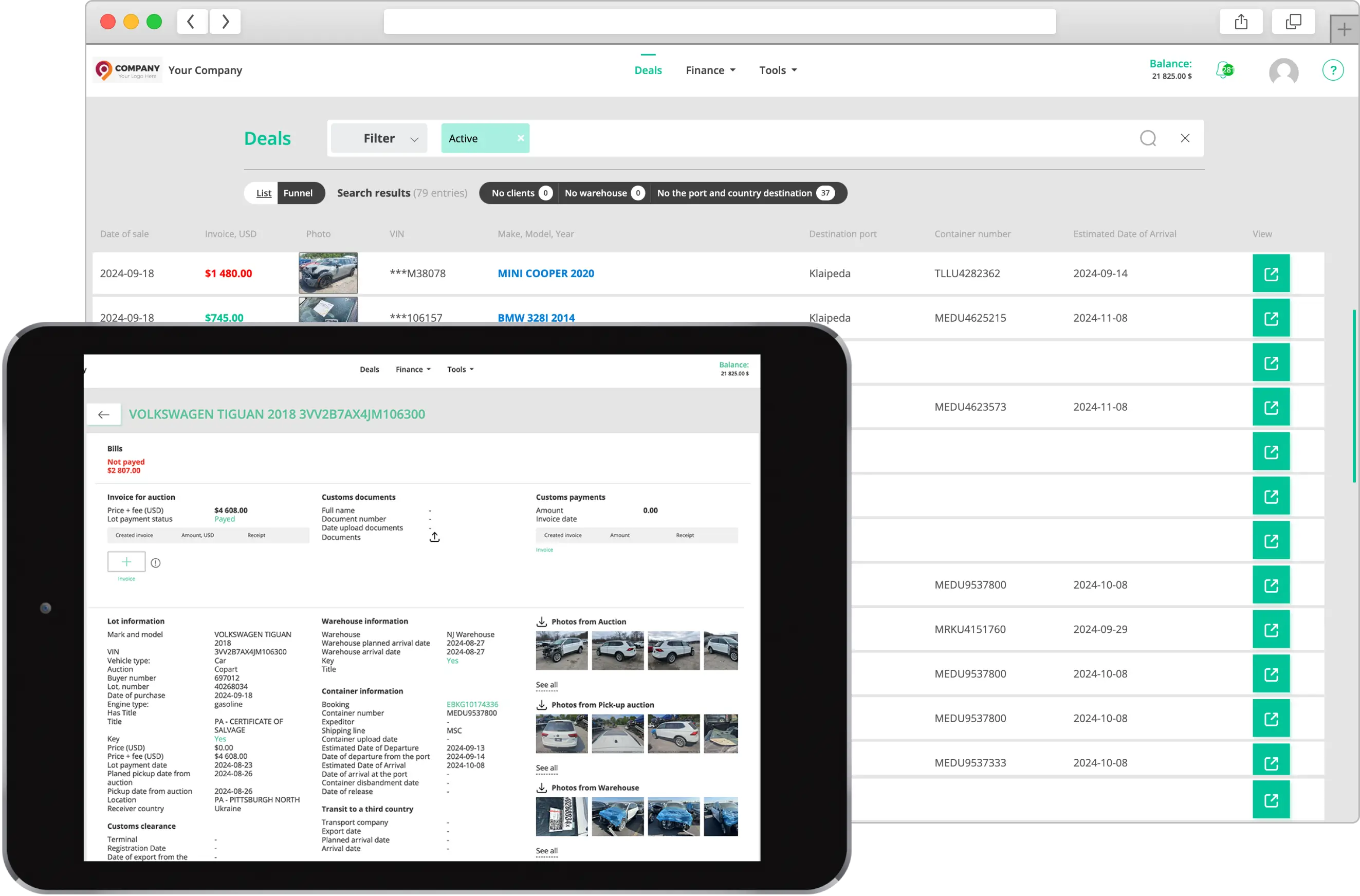Expand the Tools menu in top navigation
The height and width of the screenshot is (896, 1360).
tap(778, 70)
